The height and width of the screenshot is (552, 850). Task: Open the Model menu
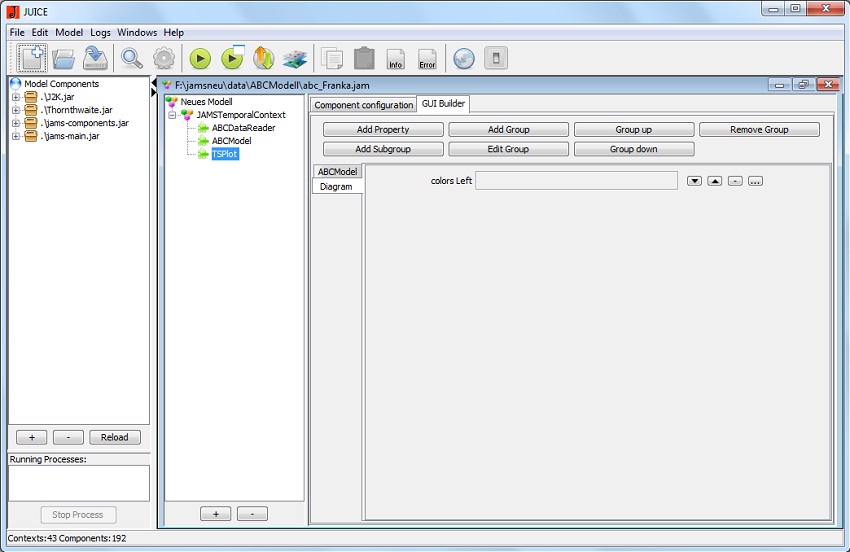click(x=69, y=32)
